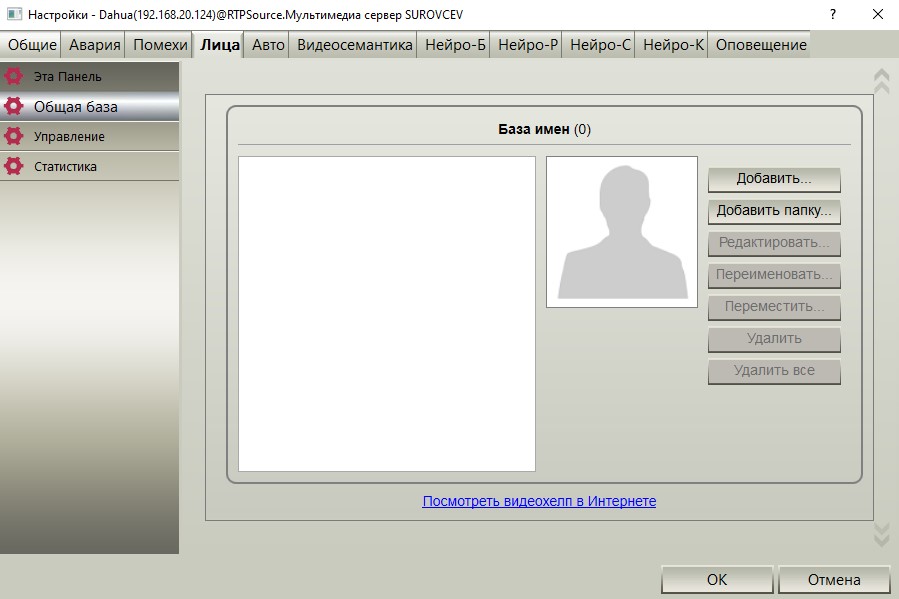This screenshot has height=599, width=899.
Task: Click the gear icon beside Эта Панель
Action: click(x=14, y=76)
